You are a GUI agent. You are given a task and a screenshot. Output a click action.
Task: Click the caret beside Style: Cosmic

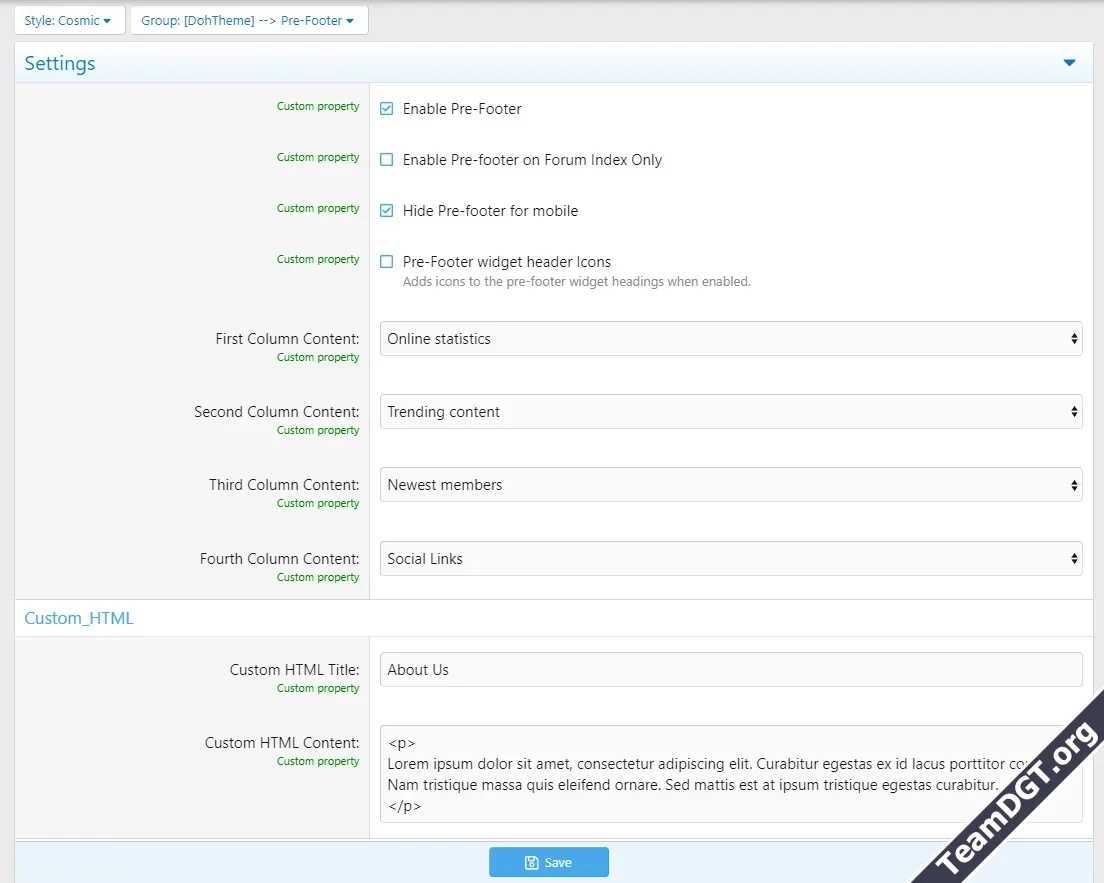(107, 21)
